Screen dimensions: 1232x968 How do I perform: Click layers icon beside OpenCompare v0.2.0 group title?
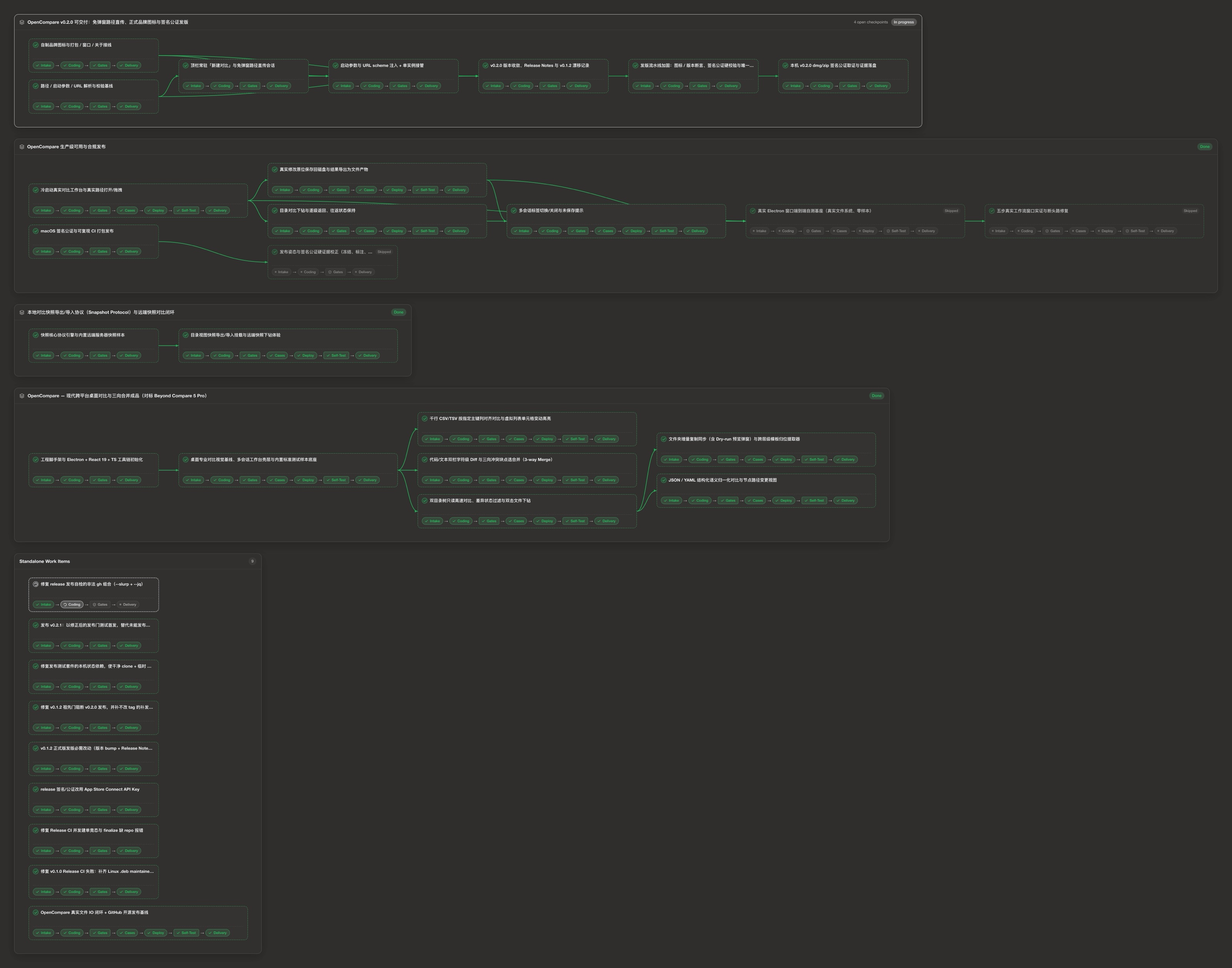[x=22, y=22]
